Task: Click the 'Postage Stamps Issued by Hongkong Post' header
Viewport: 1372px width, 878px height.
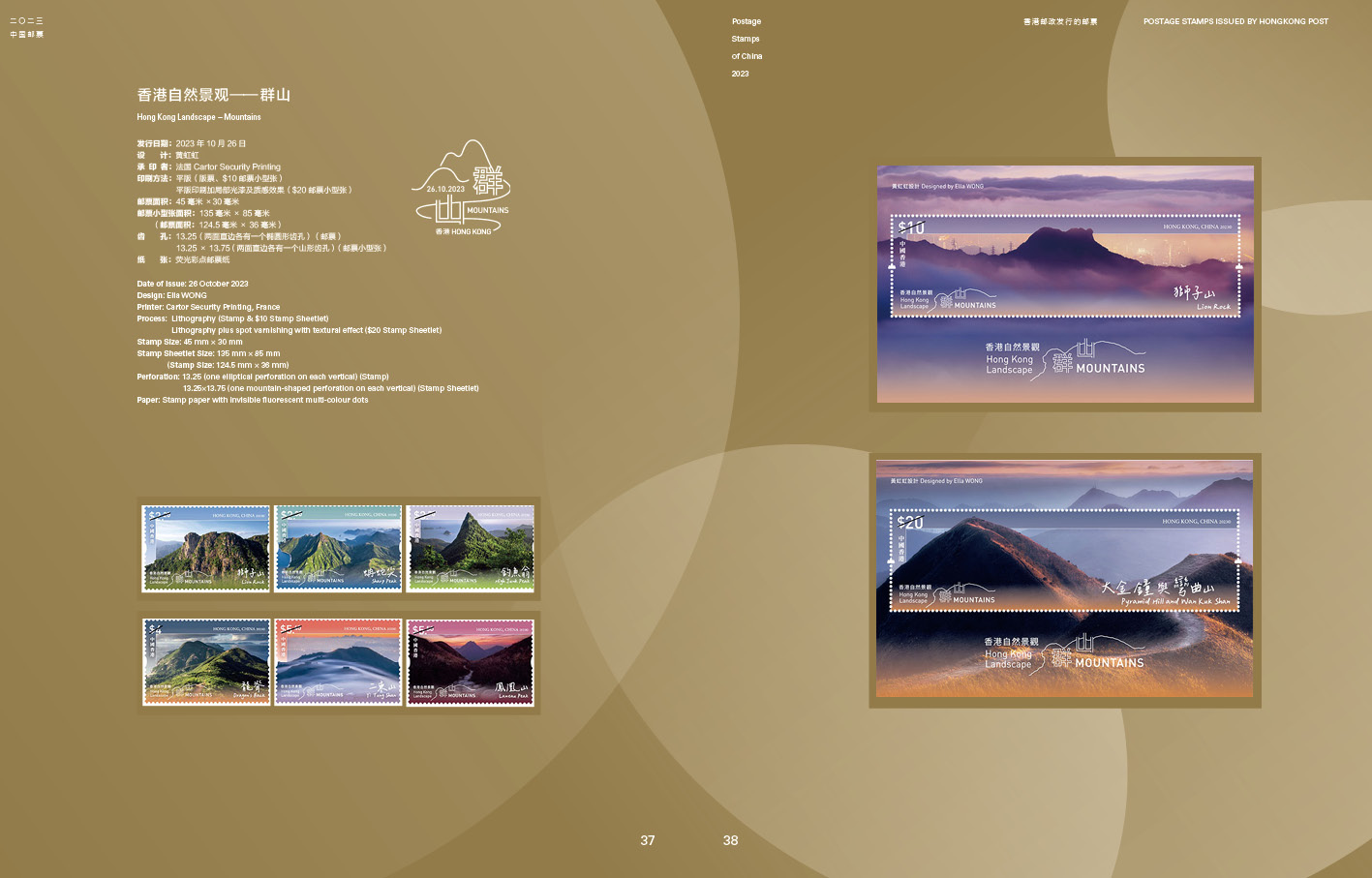Action: 1235,21
